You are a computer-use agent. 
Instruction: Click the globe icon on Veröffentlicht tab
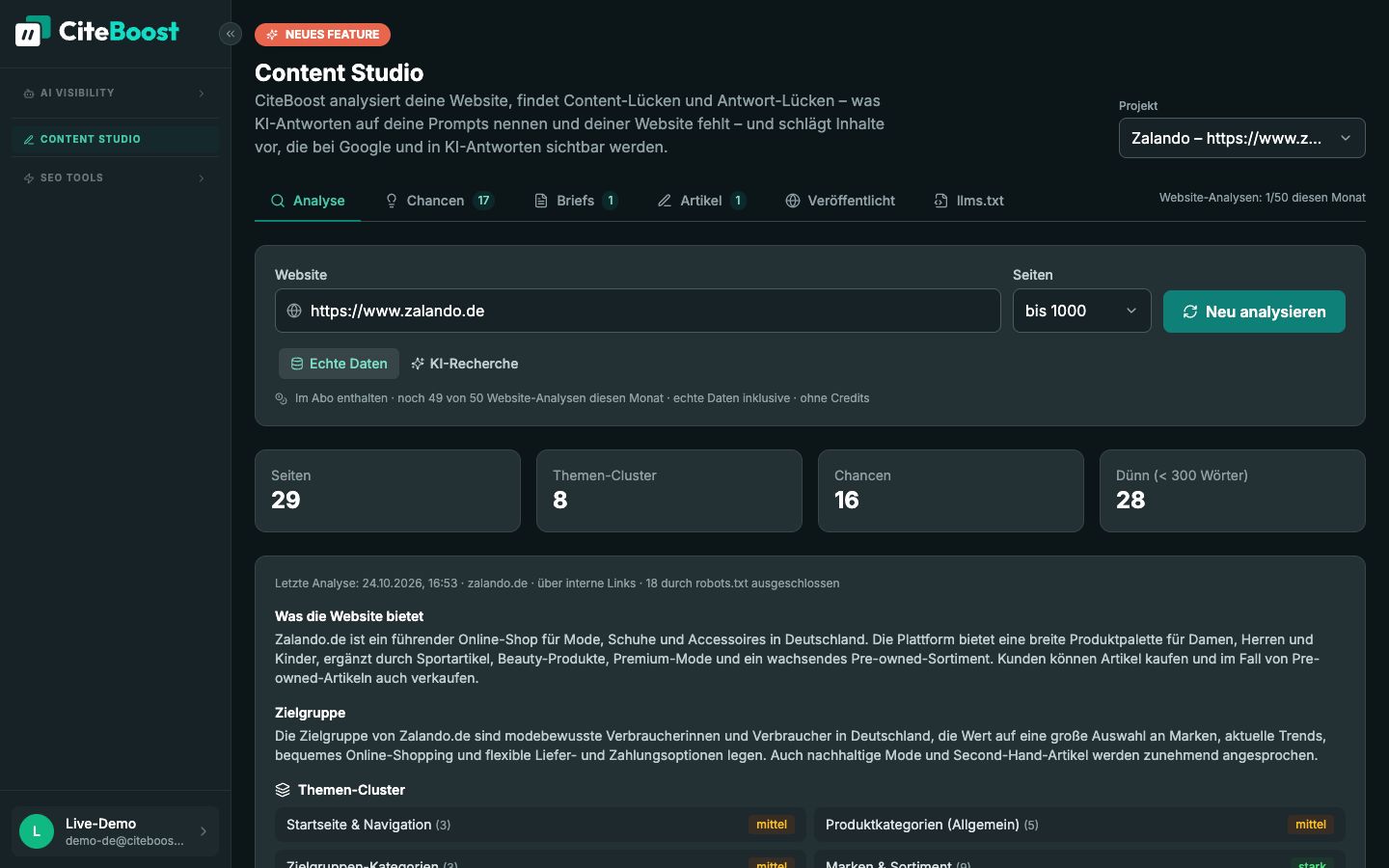(x=793, y=201)
